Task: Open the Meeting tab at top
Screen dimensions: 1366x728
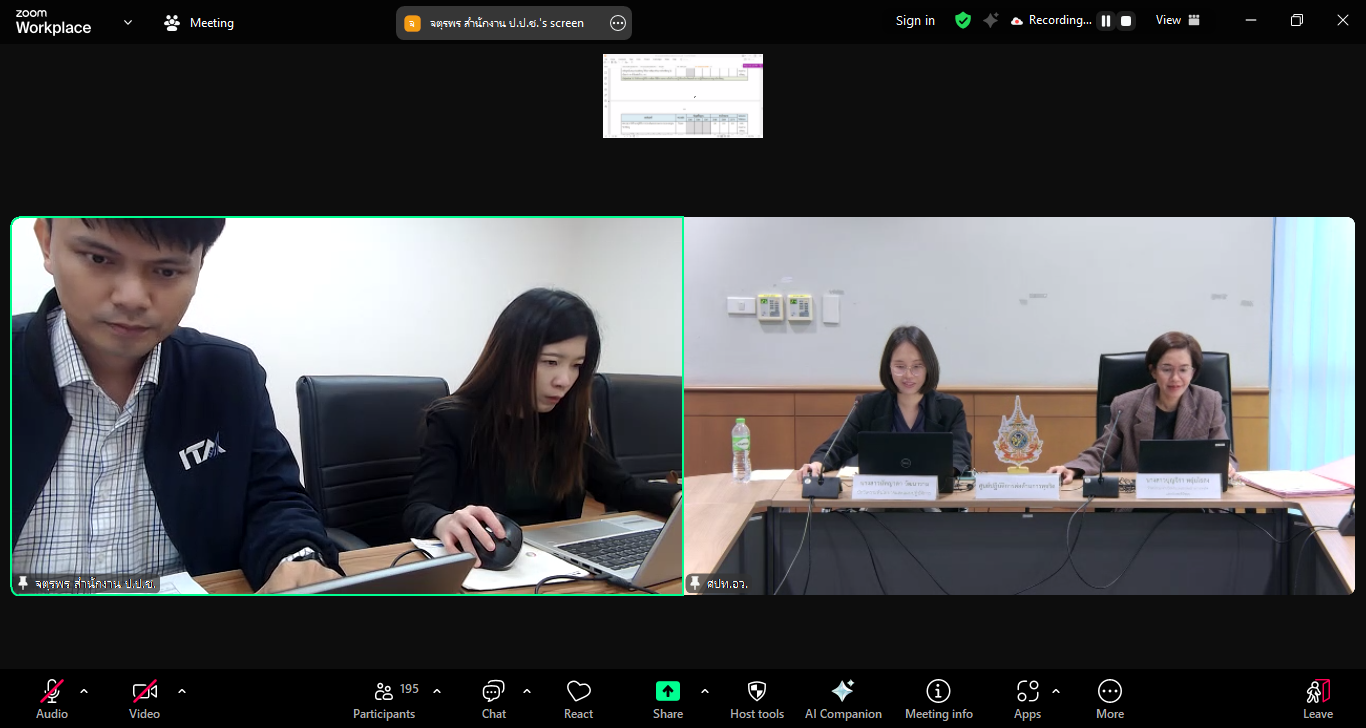Action: point(199,22)
